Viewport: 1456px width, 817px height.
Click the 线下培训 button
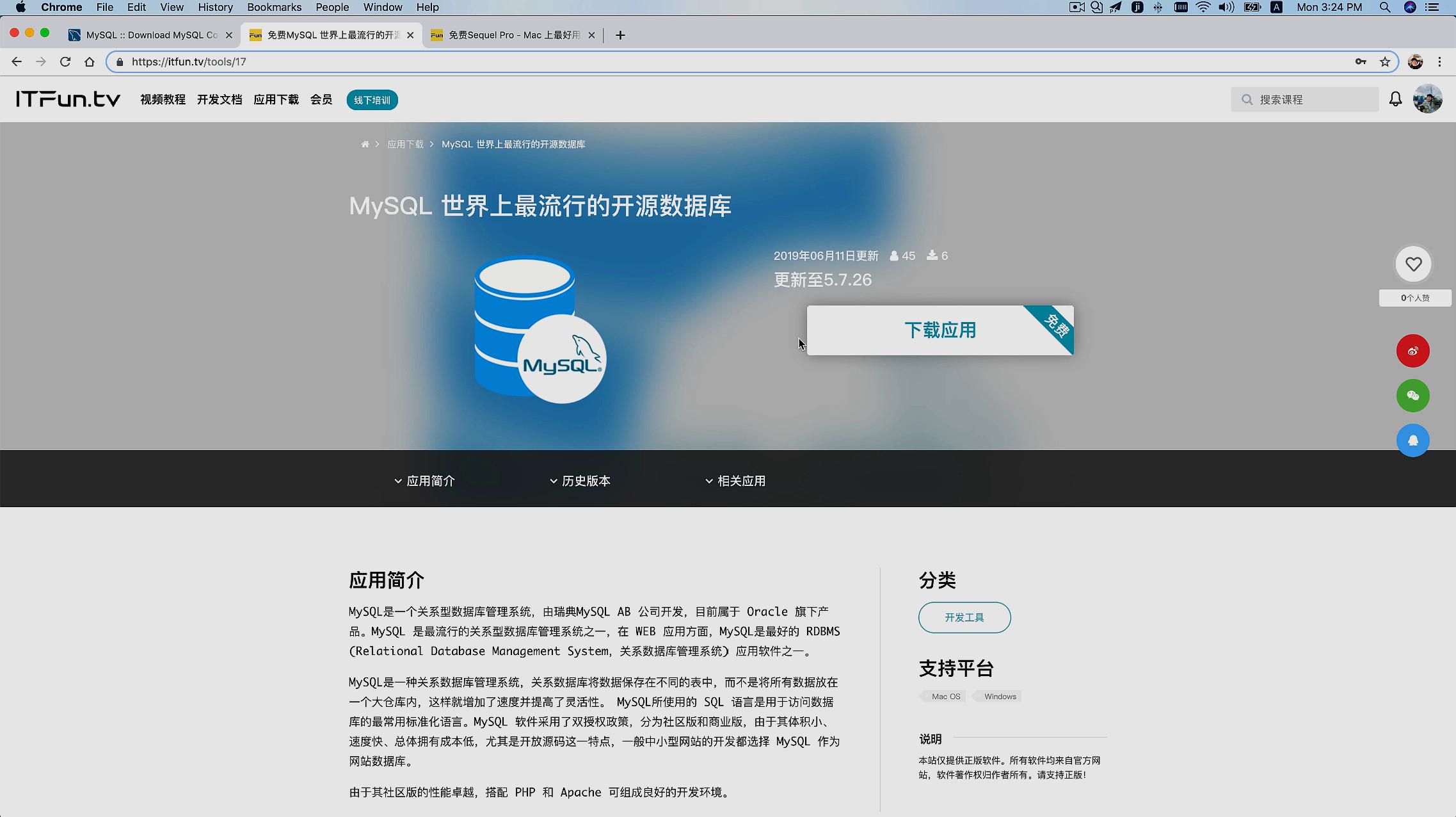372,100
